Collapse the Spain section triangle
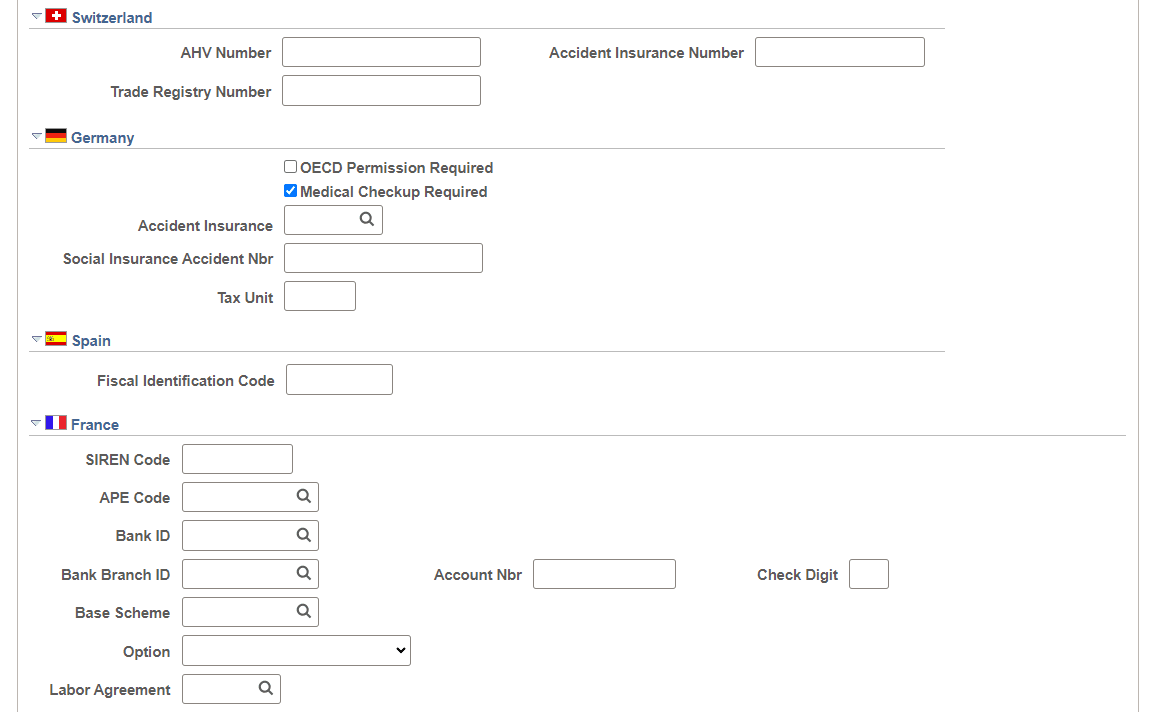Screen dimensions: 1150x712 tap(36, 338)
